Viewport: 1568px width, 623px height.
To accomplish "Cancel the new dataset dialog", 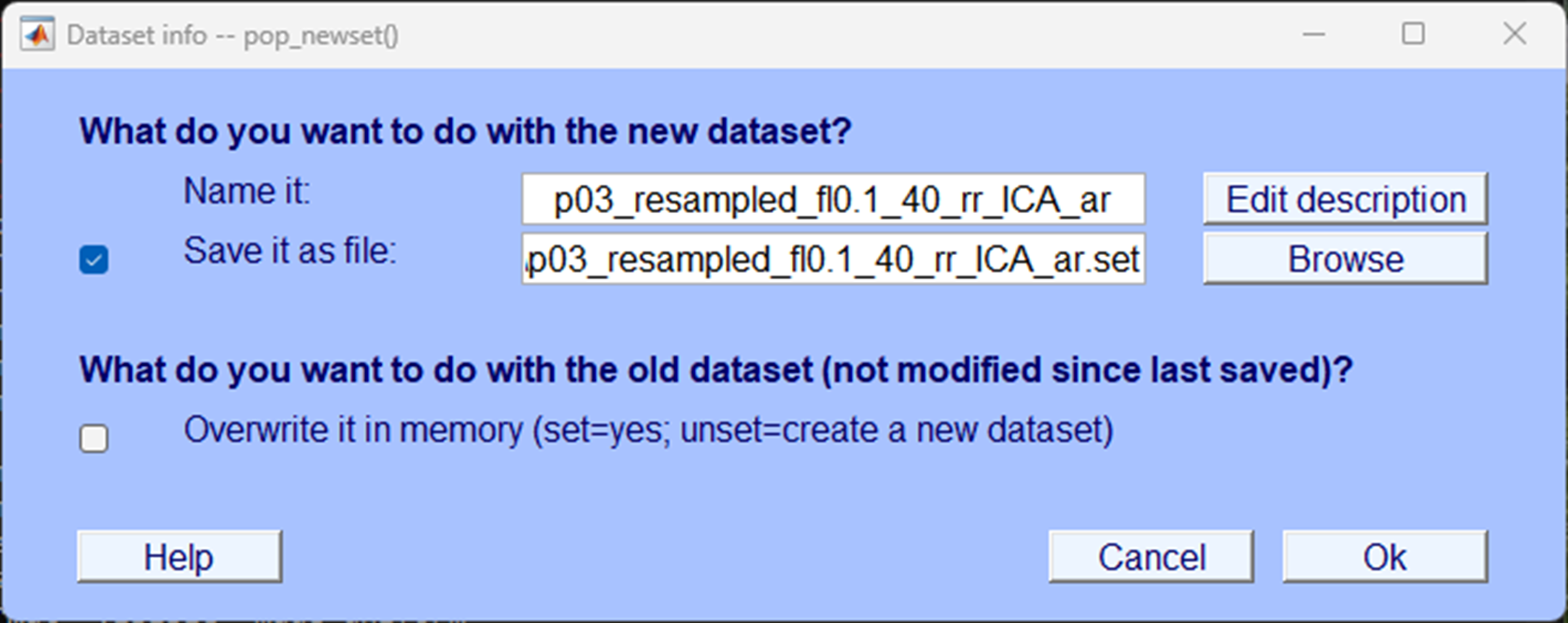I will point(1151,557).
